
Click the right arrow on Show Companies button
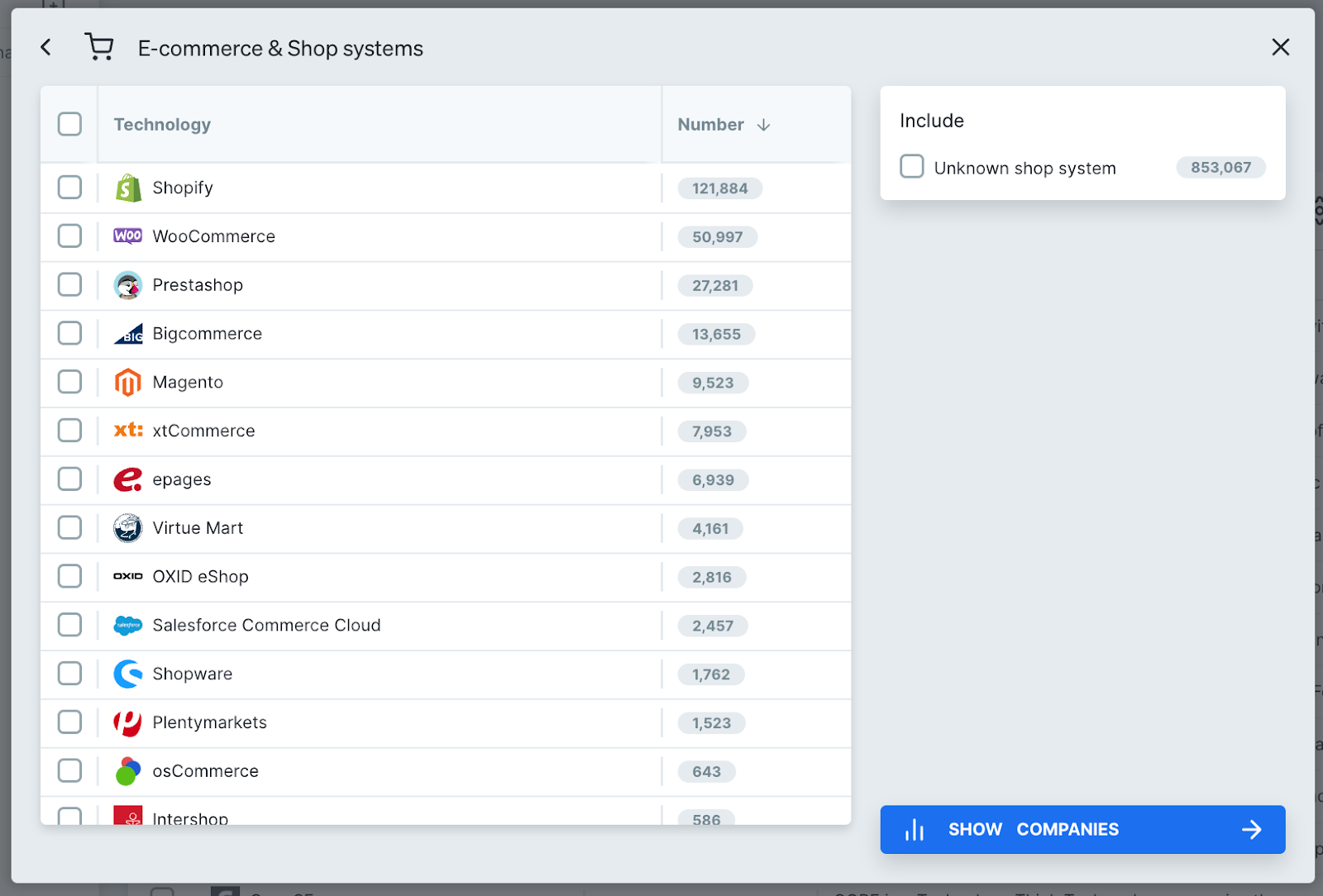click(1252, 829)
